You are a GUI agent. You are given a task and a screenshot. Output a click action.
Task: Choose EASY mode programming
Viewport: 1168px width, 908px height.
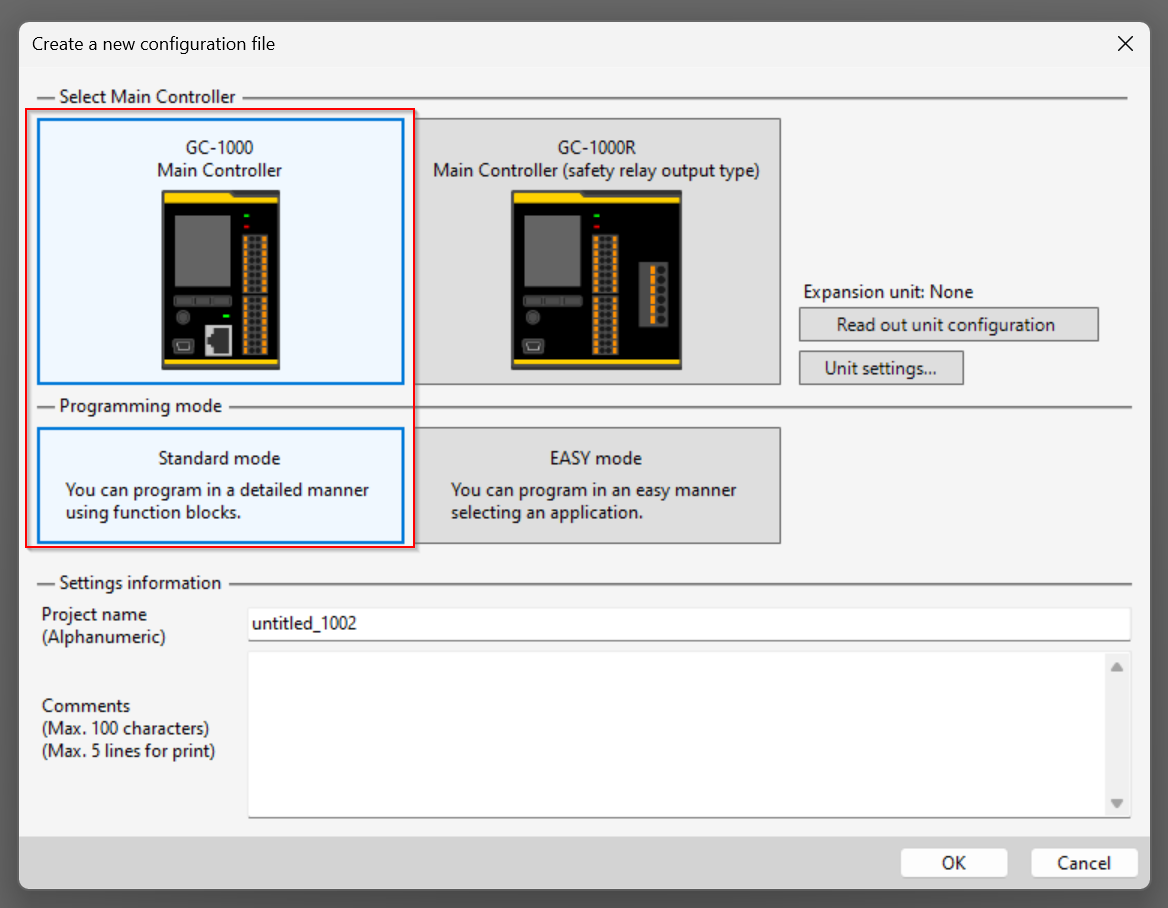pyautogui.click(x=597, y=486)
